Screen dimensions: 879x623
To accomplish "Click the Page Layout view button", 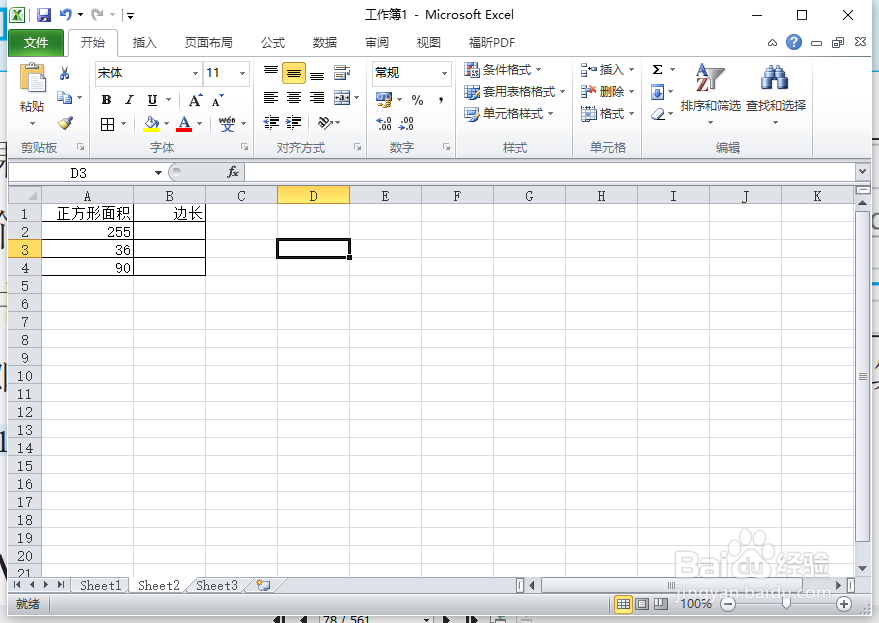I will tap(642, 604).
